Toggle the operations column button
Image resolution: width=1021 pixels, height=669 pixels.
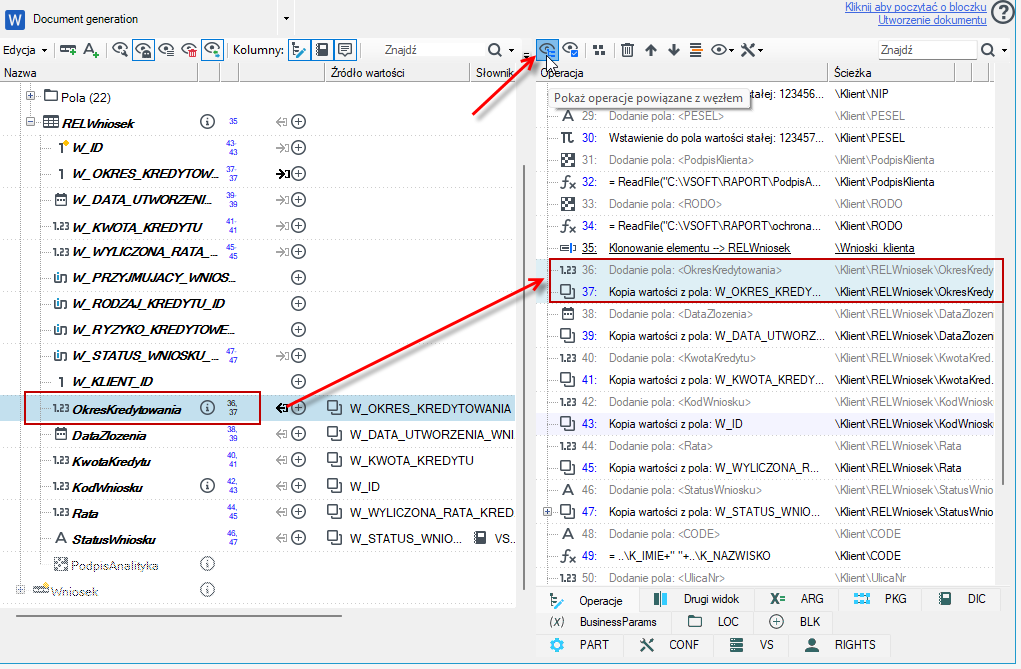(x=298, y=50)
